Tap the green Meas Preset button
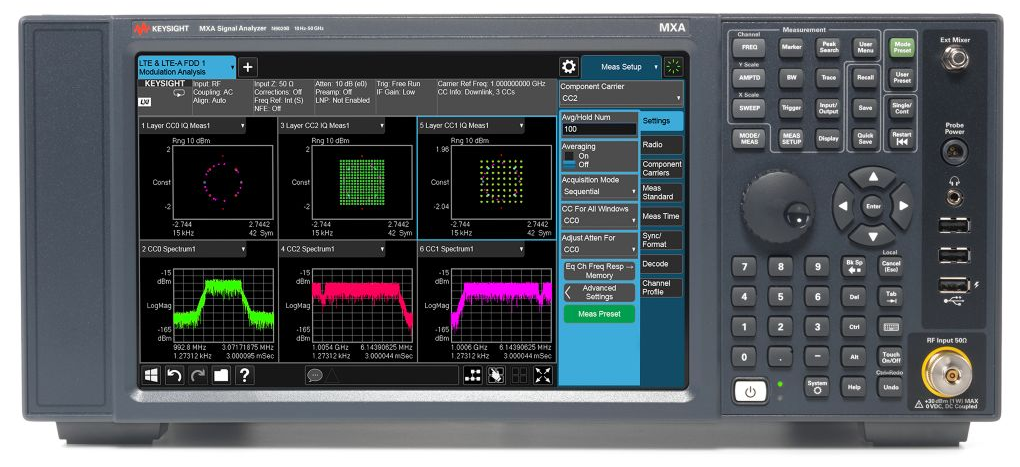This screenshot has height=467, width=1020. 599,314
